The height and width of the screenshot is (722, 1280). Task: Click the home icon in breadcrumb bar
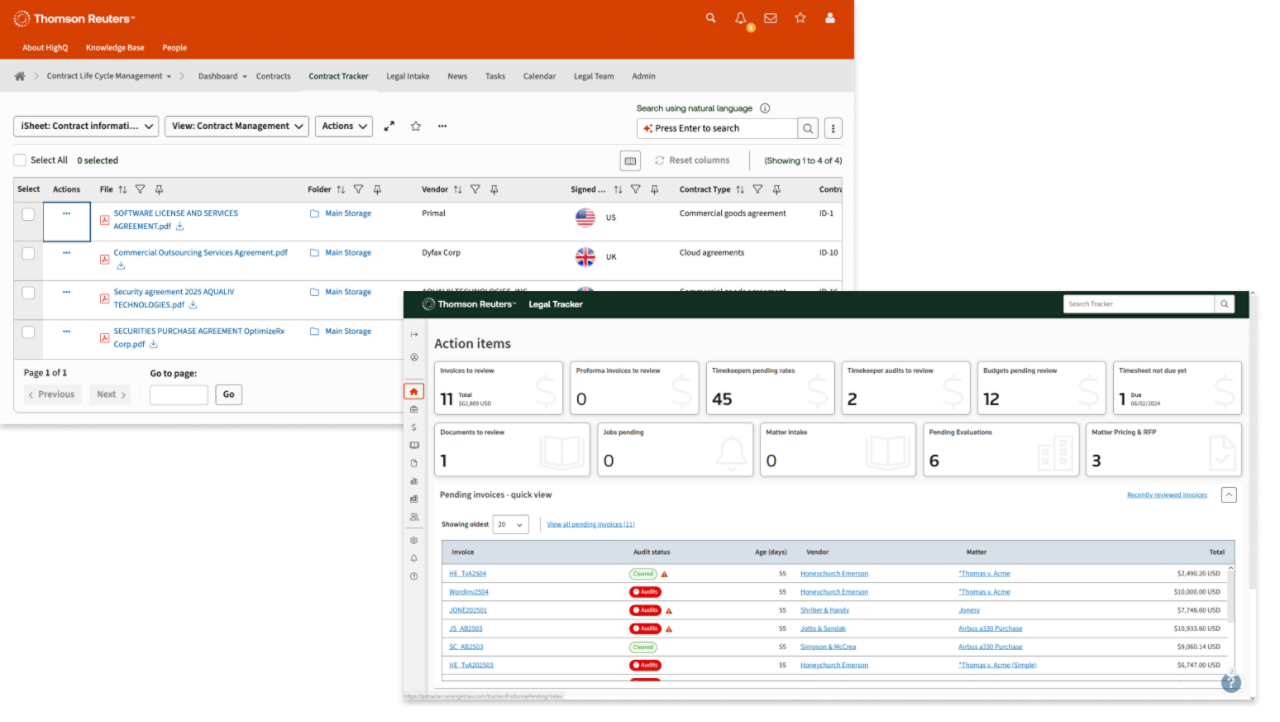click(20, 76)
